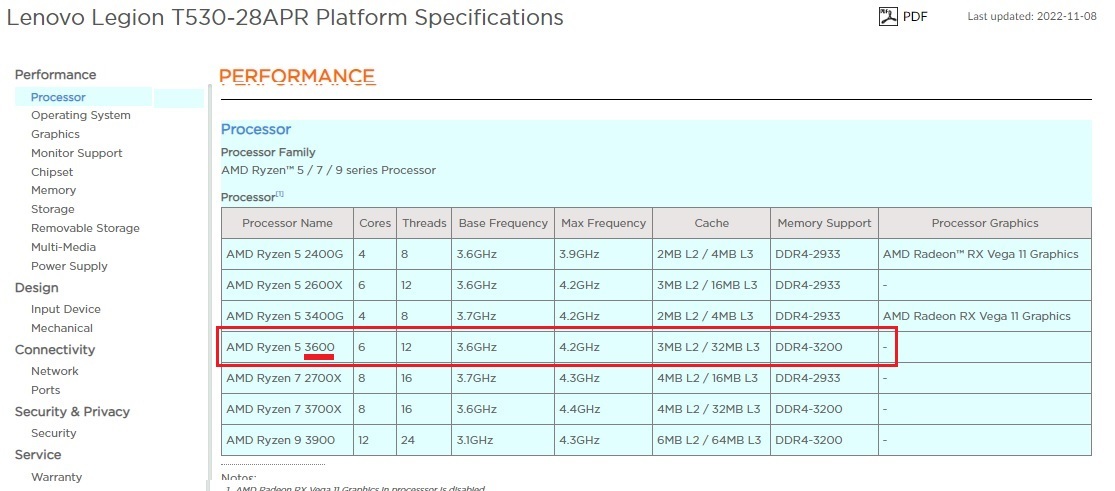The height and width of the screenshot is (491, 1115).
Task: Click the 24 threads cell
Action: click(424, 440)
